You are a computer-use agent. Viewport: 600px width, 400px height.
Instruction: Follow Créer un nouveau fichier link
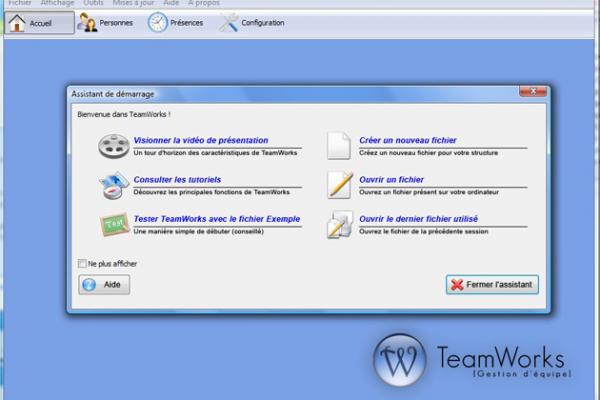(x=408, y=140)
